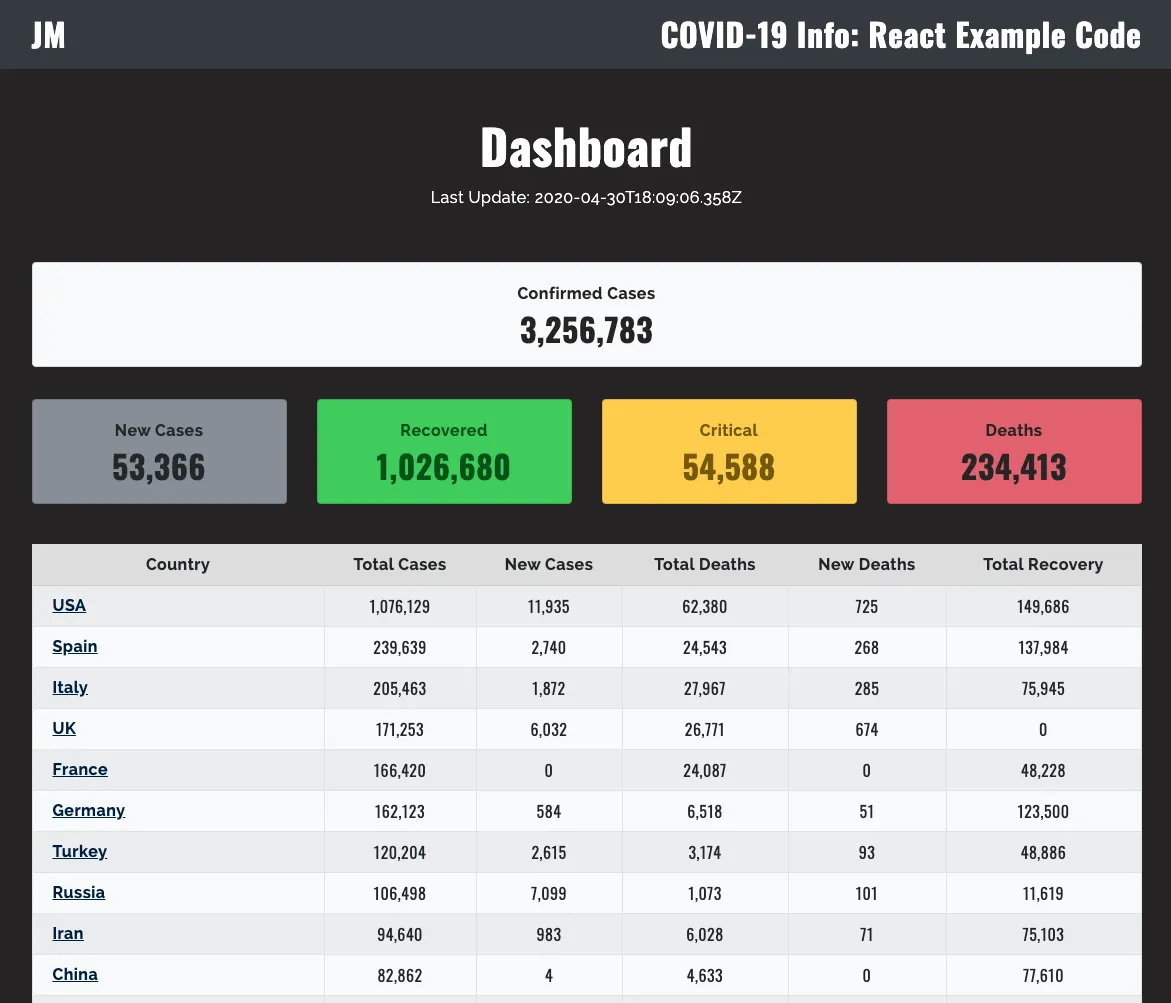Screen dimensions: 1171x1003
Task: Select the green Recovered card
Action: point(444,452)
